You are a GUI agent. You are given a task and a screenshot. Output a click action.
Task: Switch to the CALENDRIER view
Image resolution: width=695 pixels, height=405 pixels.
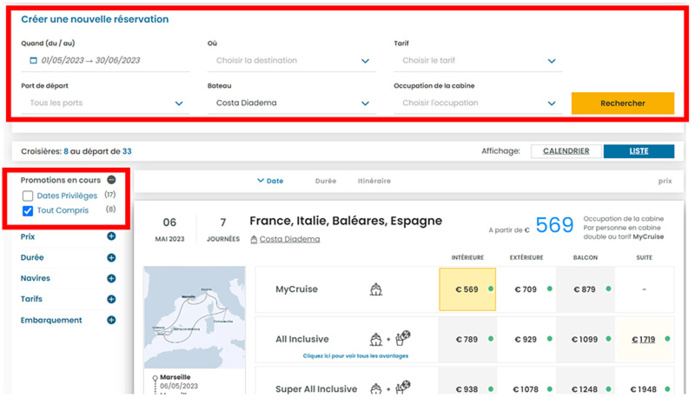[x=566, y=152]
